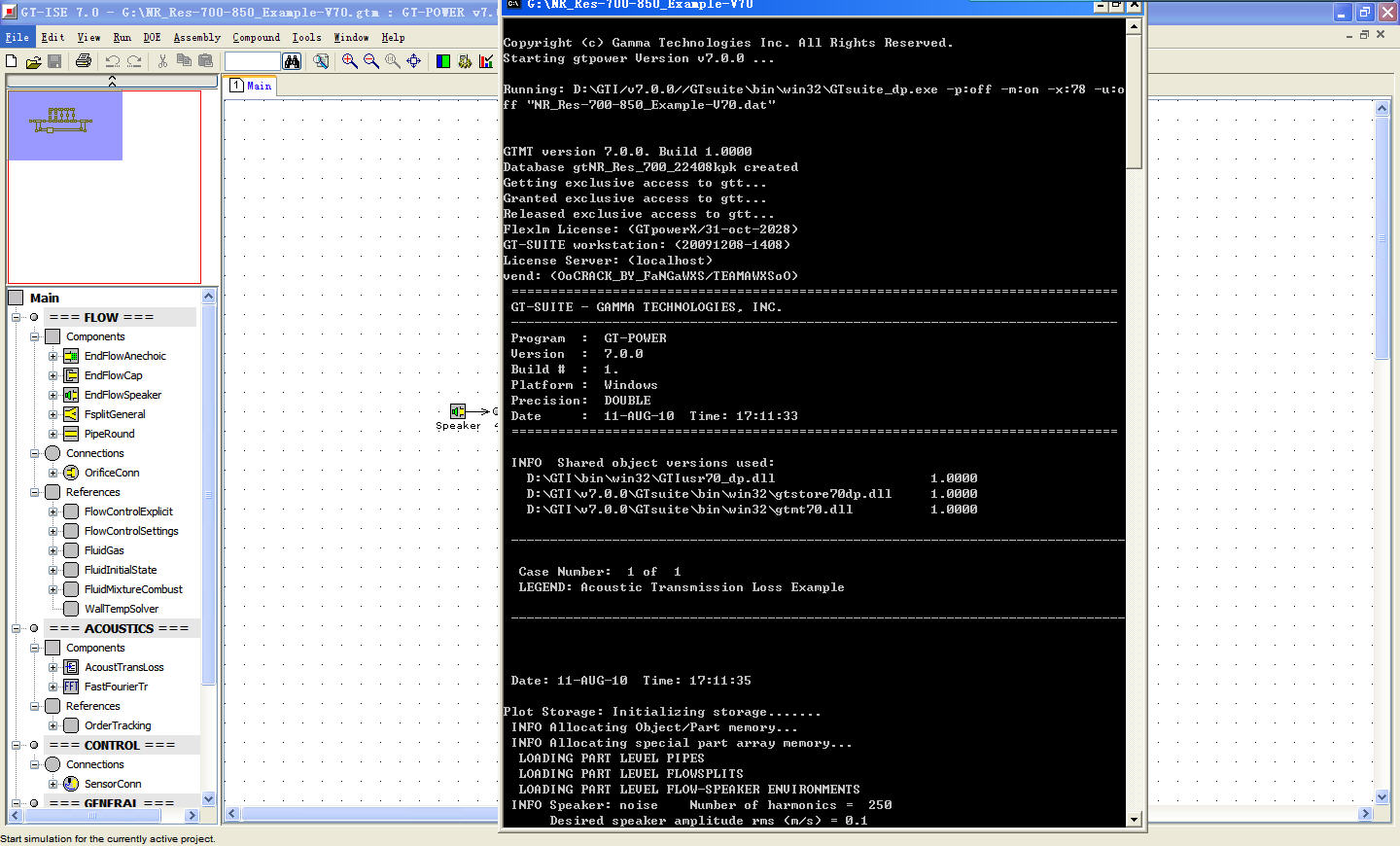Screen dimensions: 1400x846
Task: Click the console window vertical scrollbar
Action: (x=1134, y=422)
